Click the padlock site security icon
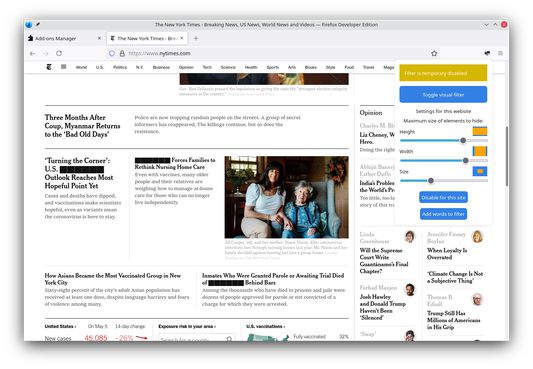The image size is (533, 369). (x=122, y=53)
